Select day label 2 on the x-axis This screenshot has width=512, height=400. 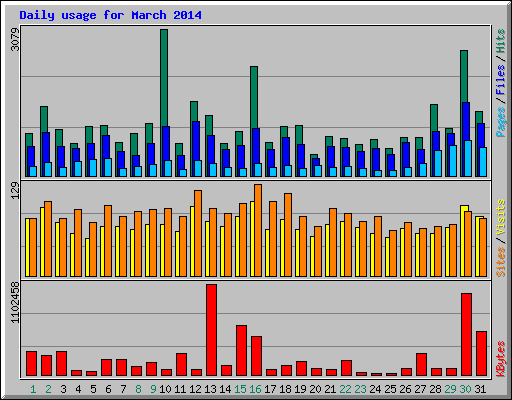tap(48, 389)
